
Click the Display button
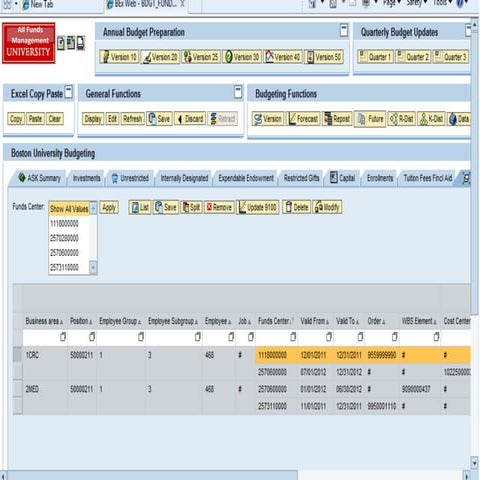point(93,119)
